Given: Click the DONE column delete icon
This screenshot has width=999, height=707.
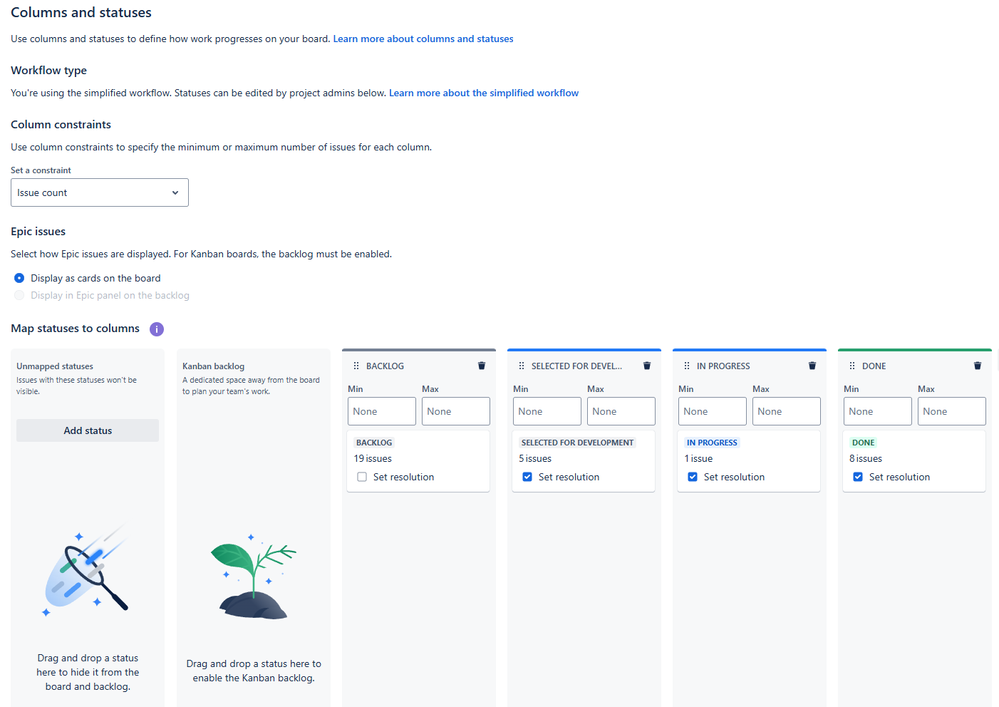Looking at the screenshot, I should tap(977, 366).
